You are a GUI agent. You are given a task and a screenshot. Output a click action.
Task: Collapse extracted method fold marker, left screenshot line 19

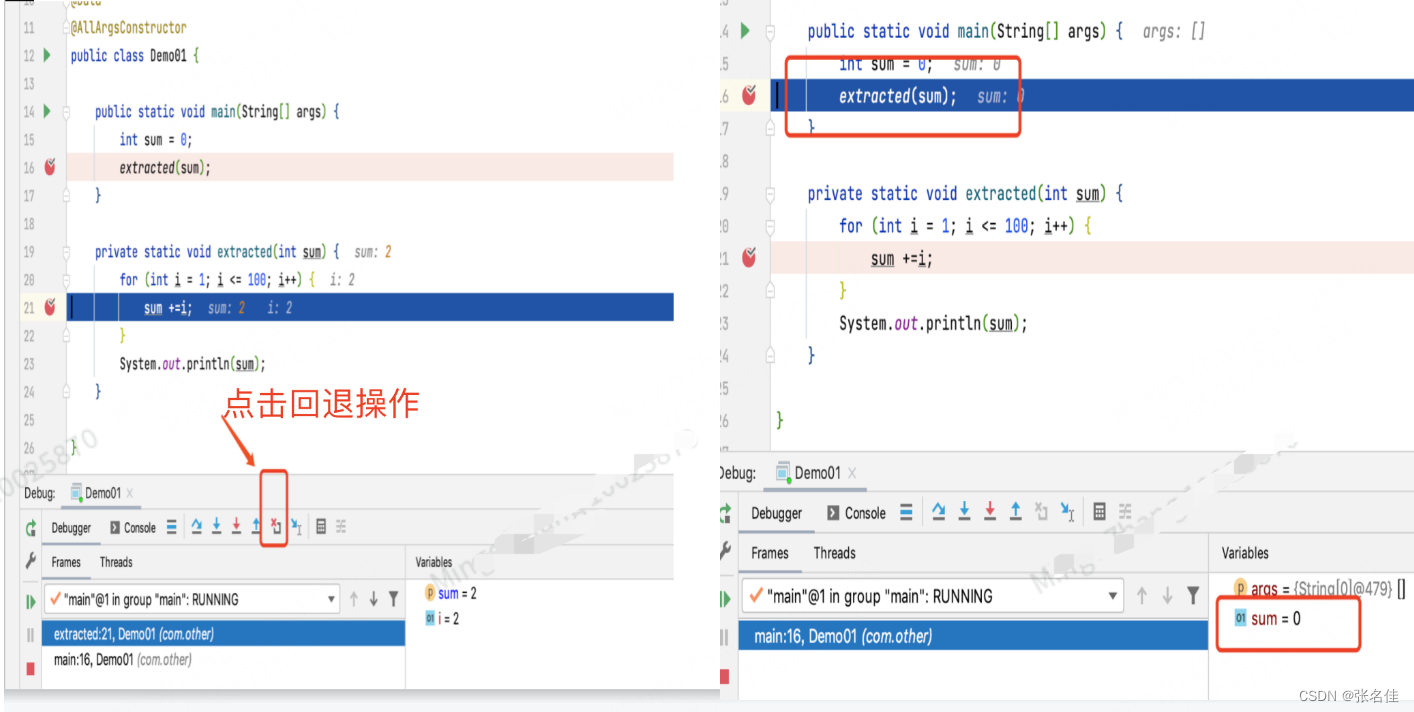pyautogui.click(x=67, y=252)
